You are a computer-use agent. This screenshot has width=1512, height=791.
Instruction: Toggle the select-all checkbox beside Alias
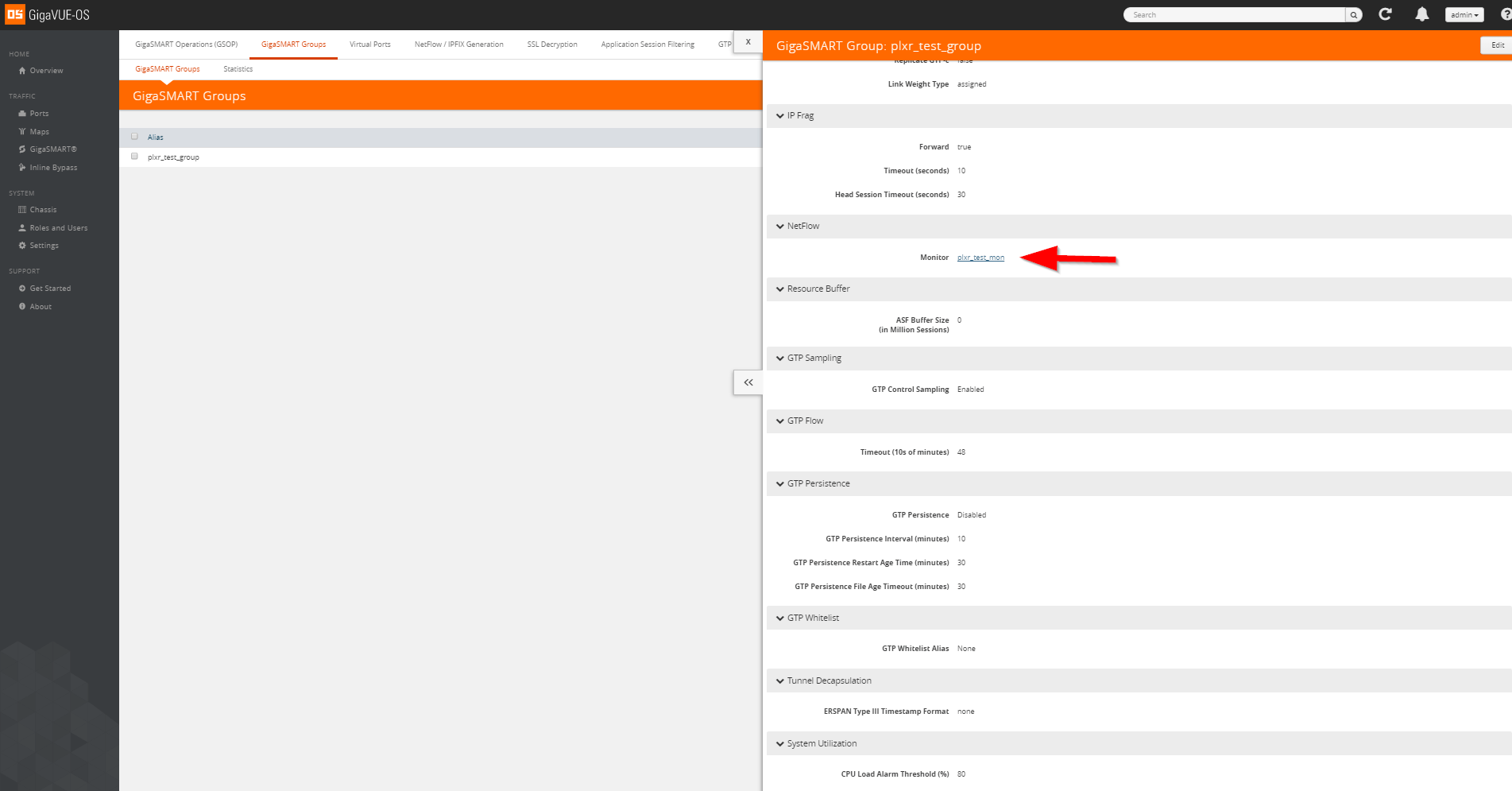[134, 137]
